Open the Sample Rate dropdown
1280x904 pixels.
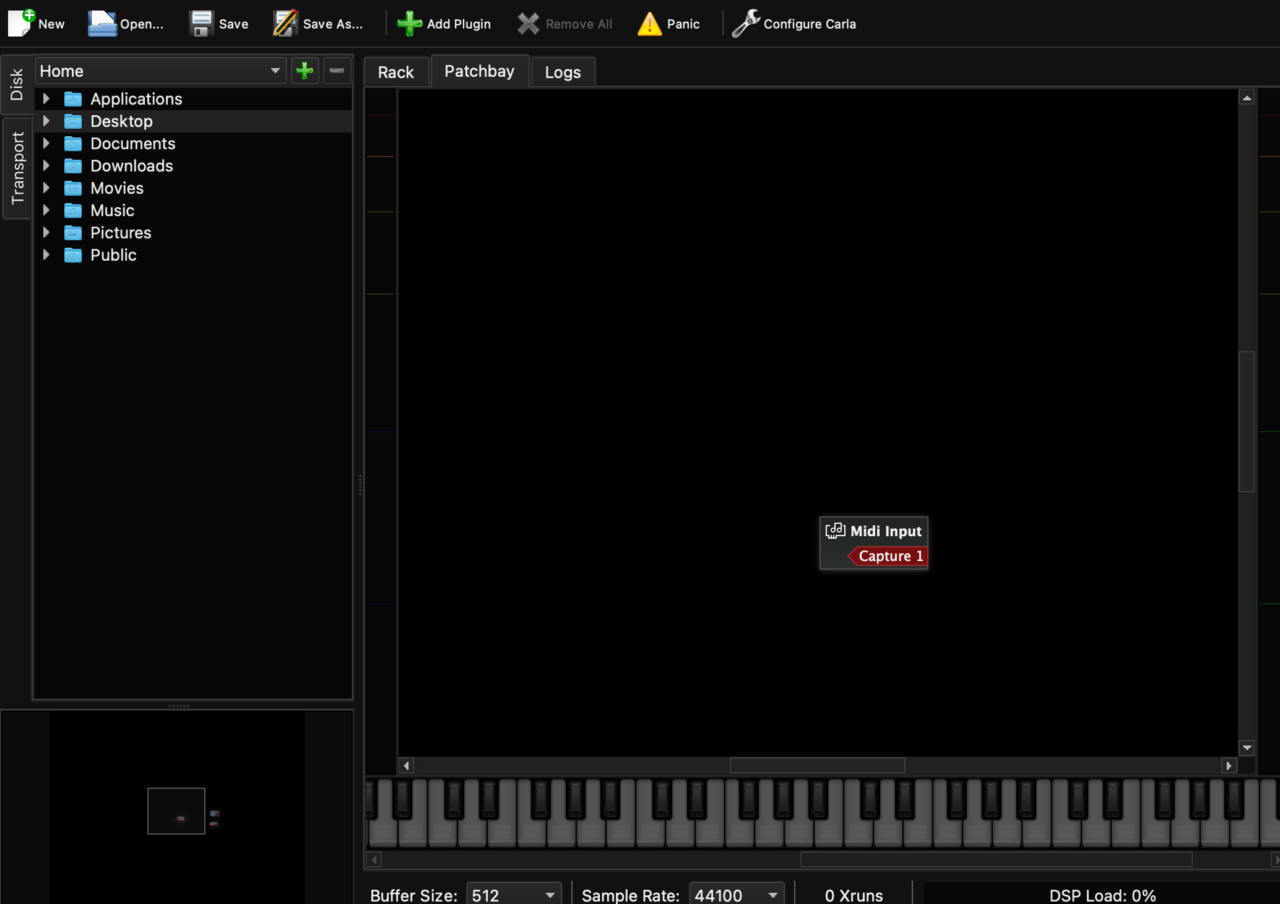point(737,895)
